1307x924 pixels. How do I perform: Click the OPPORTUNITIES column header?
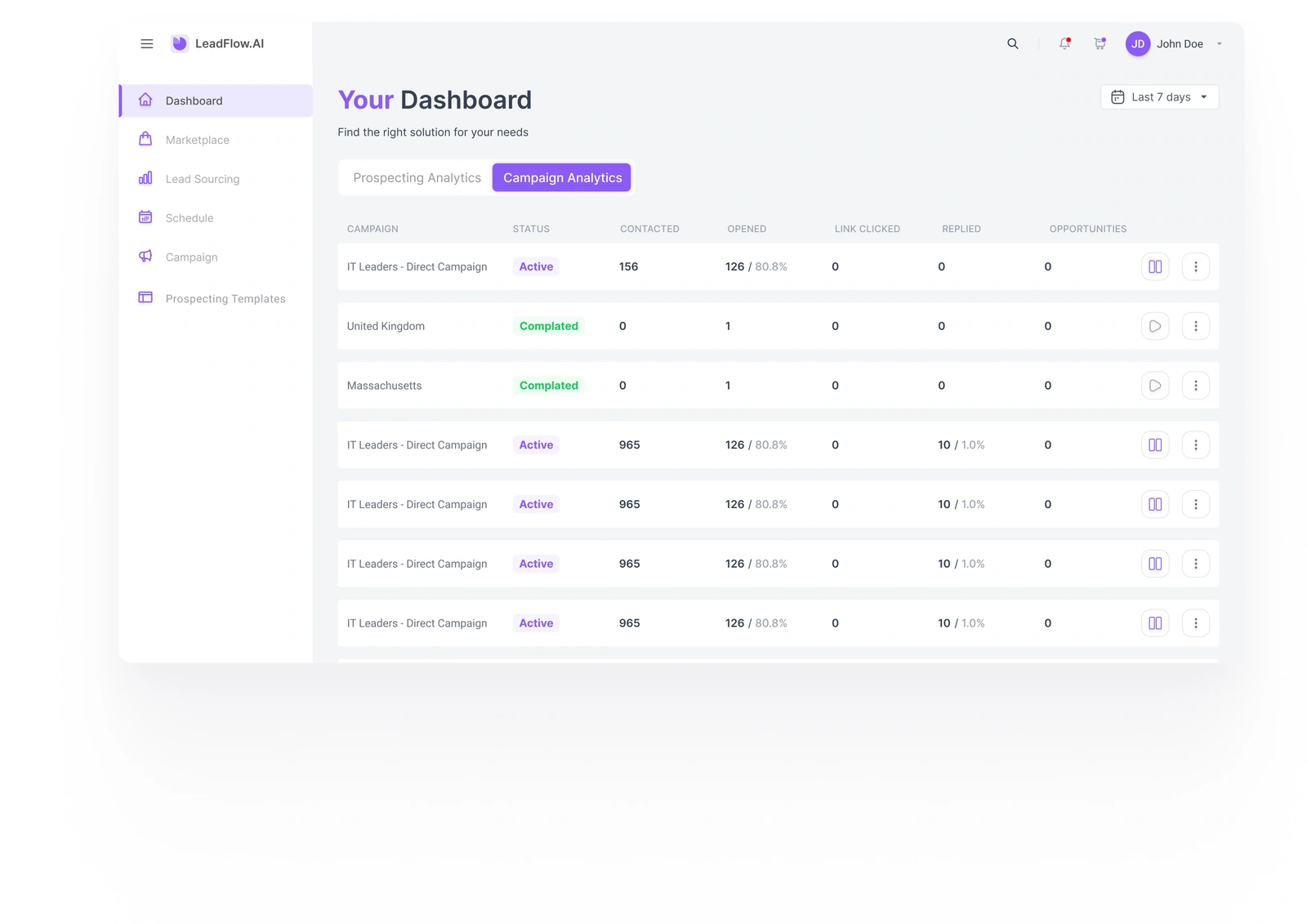pyautogui.click(x=1088, y=229)
